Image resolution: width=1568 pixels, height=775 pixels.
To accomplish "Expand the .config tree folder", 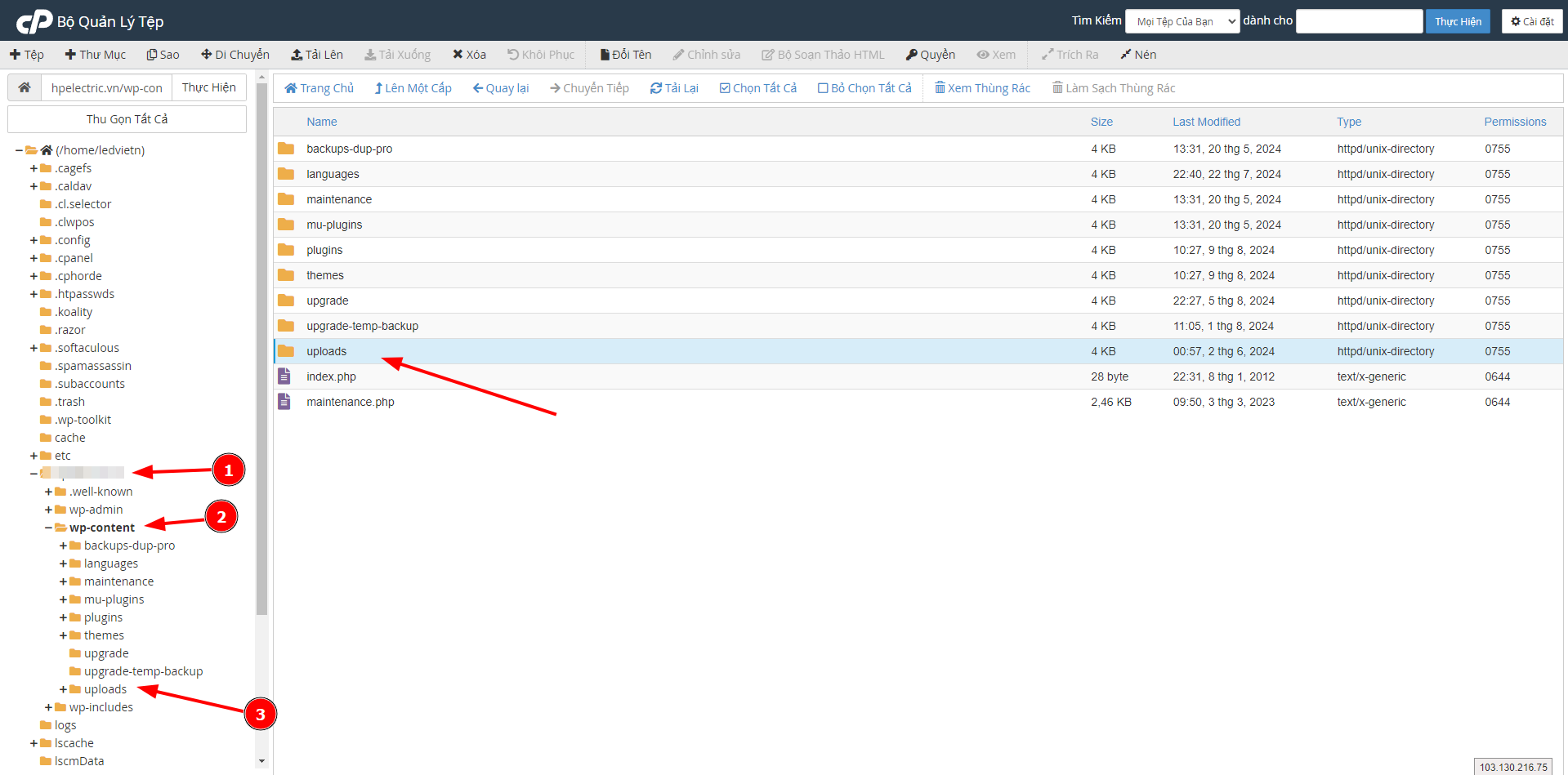I will [x=34, y=240].
